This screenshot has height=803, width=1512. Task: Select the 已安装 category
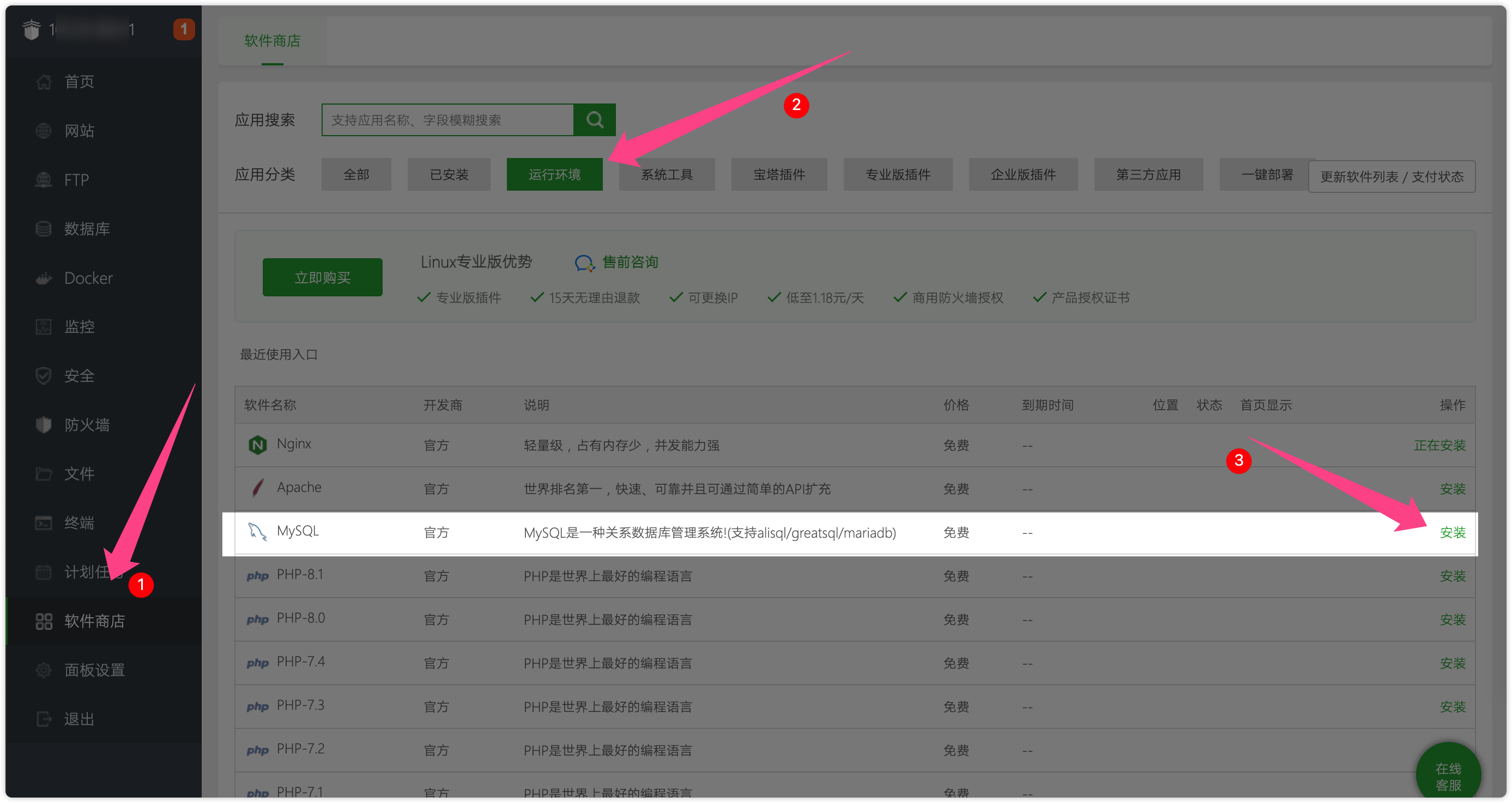tap(449, 174)
